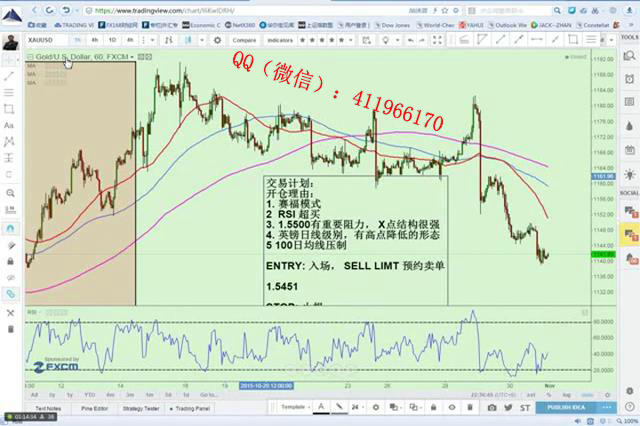Open the Pine Editor tab
The width and height of the screenshot is (640, 426).
point(94,408)
